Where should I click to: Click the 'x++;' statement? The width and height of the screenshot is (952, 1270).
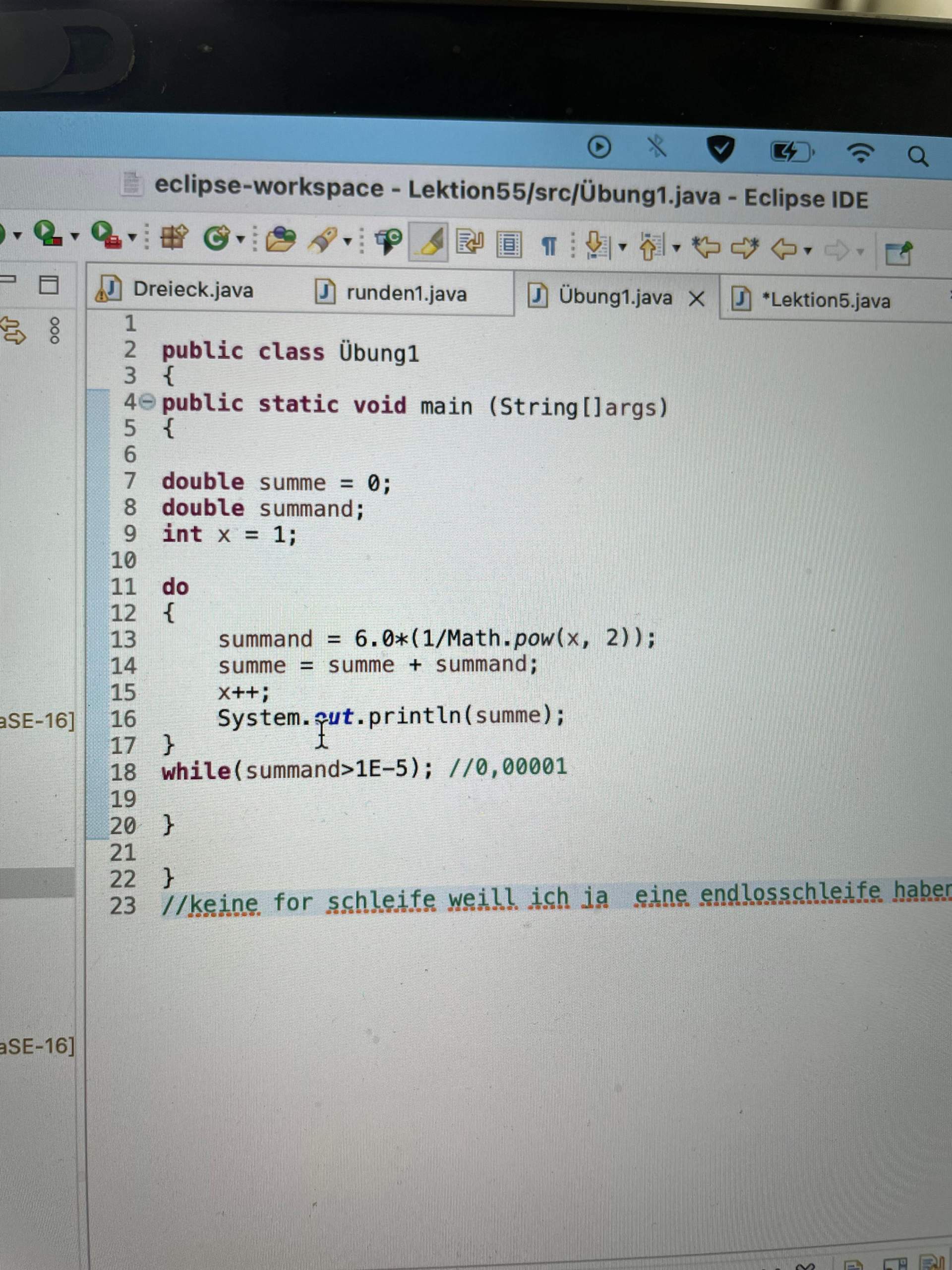tap(243, 692)
